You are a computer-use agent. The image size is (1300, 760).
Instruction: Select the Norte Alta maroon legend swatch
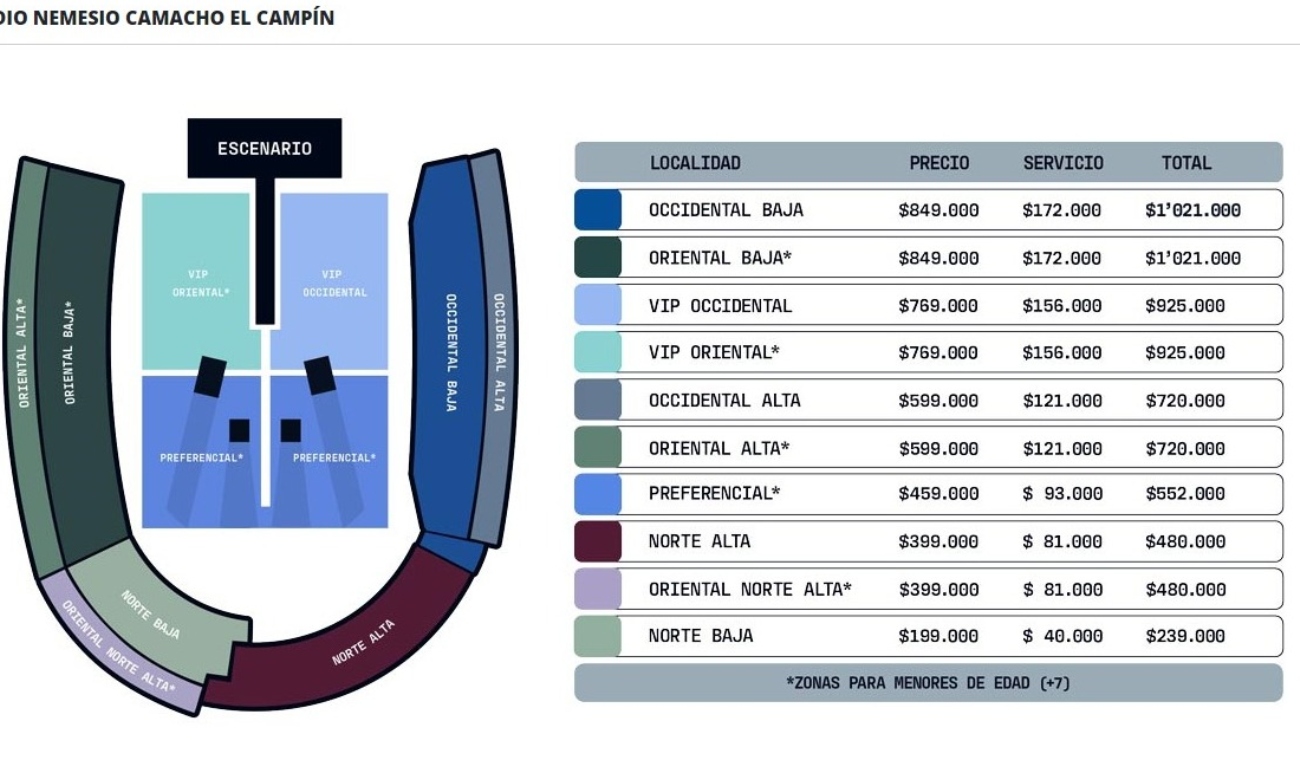[x=598, y=541]
